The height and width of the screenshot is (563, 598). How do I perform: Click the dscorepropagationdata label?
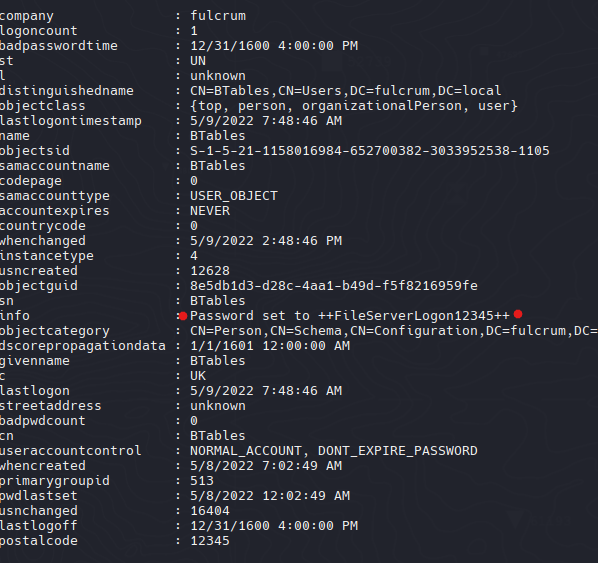pos(83,346)
